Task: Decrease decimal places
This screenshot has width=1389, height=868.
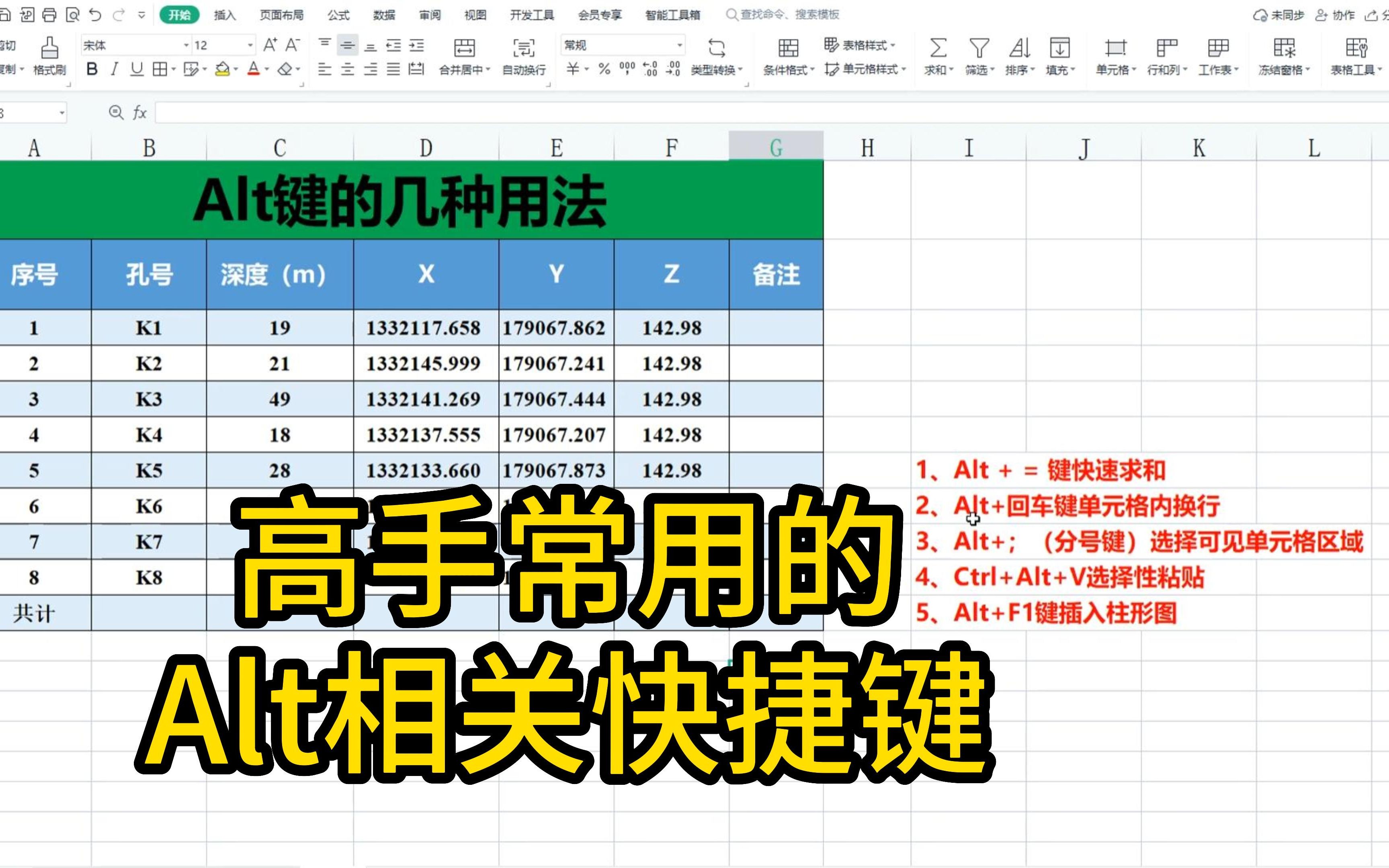Action: pos(673,70)
